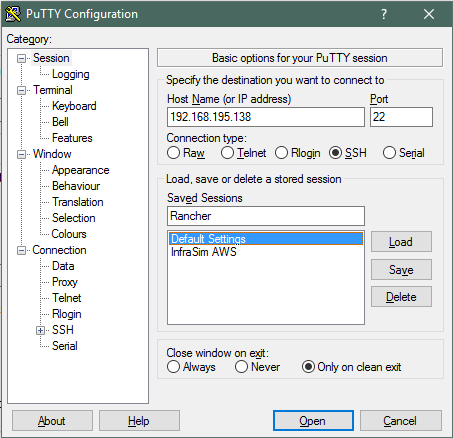This screenshot has height=438, width=453.
Task: Click the PuTTY icon in title bar
Action: coord(13,14)
